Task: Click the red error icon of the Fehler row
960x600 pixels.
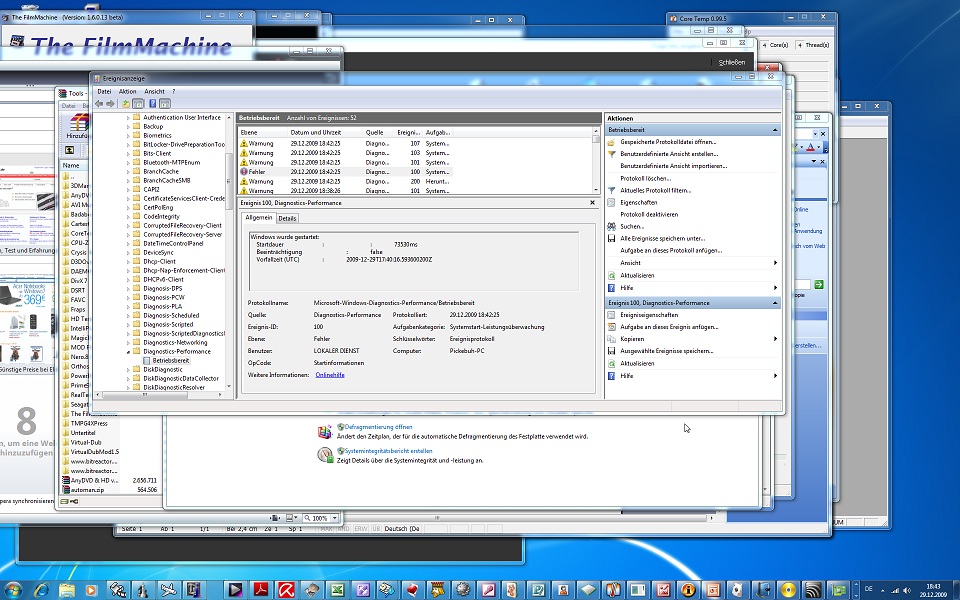Action: (244, 172)
